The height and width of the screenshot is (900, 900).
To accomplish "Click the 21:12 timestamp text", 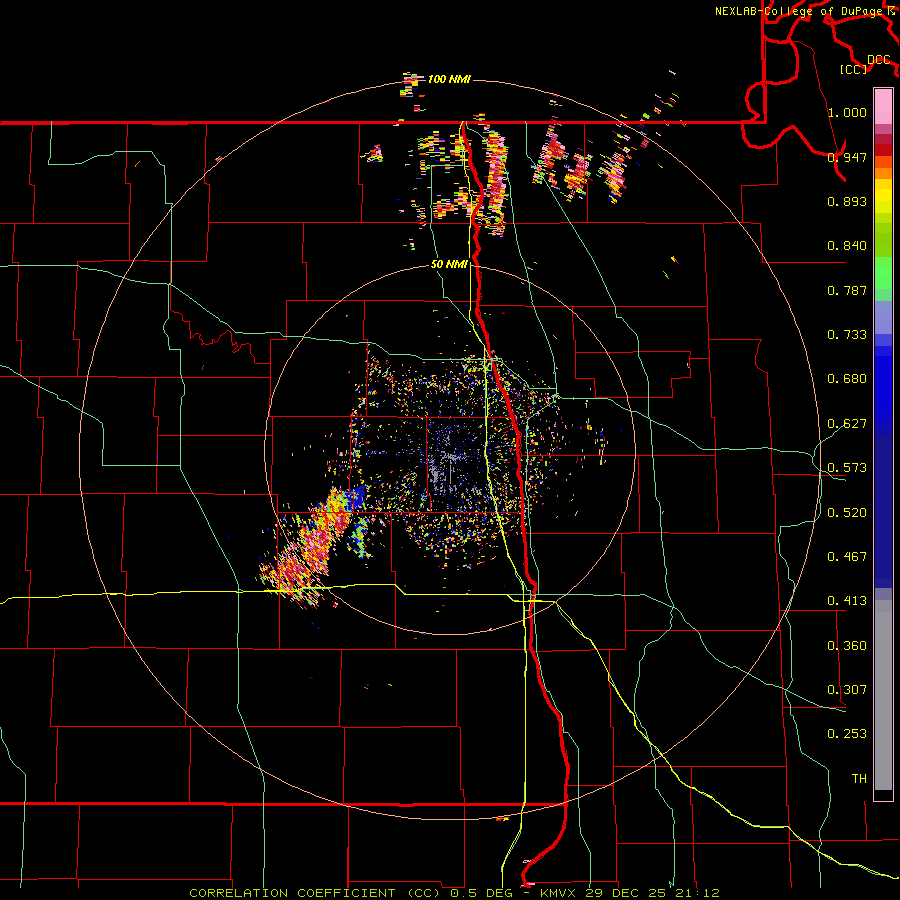I will (x=697, y=893).
